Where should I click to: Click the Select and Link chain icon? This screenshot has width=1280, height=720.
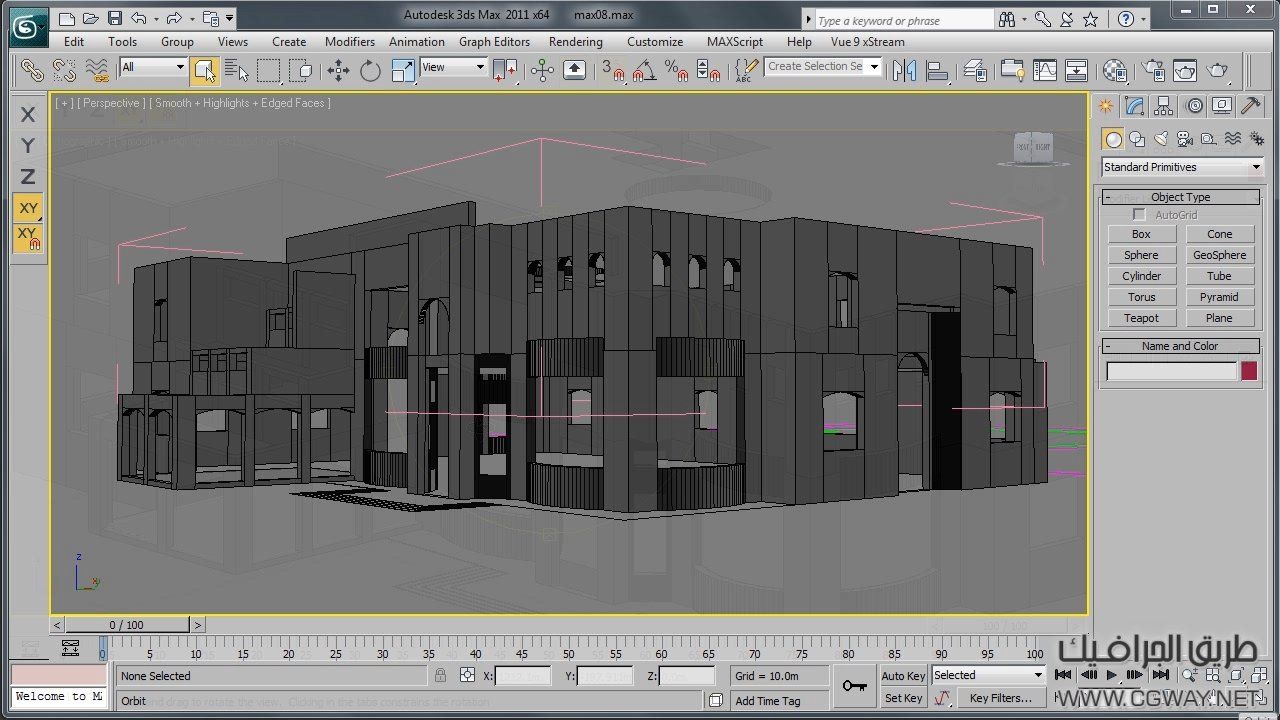pyautogui.click(x=32, y=70)
